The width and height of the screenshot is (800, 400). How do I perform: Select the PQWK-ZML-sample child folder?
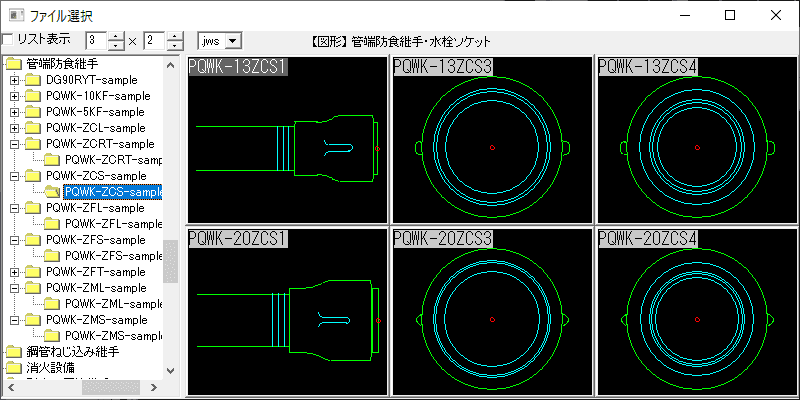[112, 304]
